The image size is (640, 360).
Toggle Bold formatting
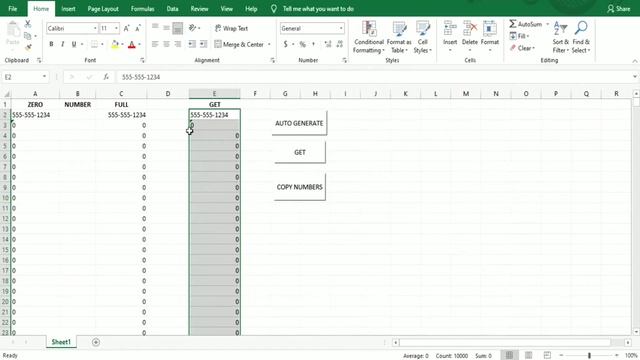click(x=51, y=44)
